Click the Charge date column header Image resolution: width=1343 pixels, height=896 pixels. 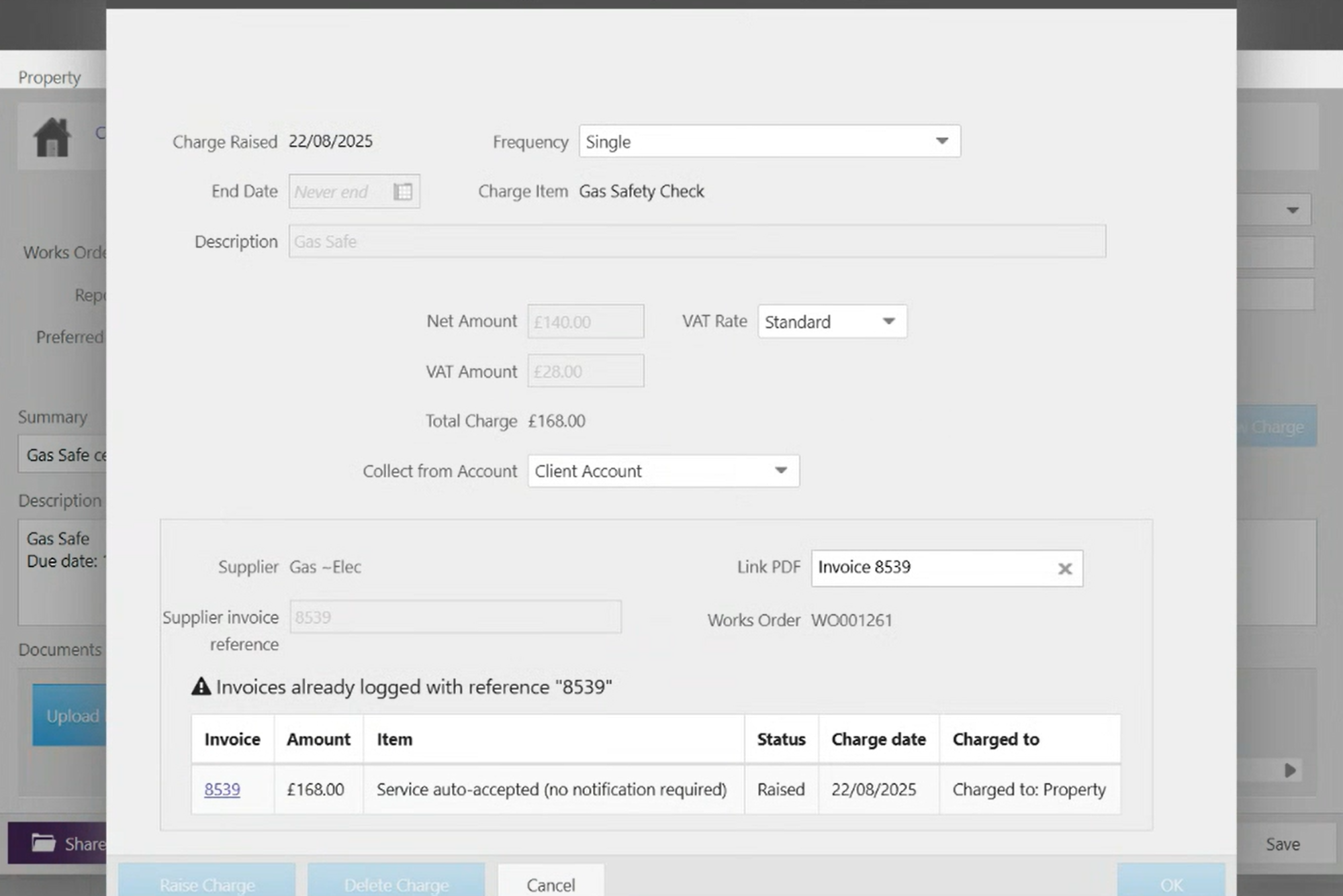[x=878, y=739]
